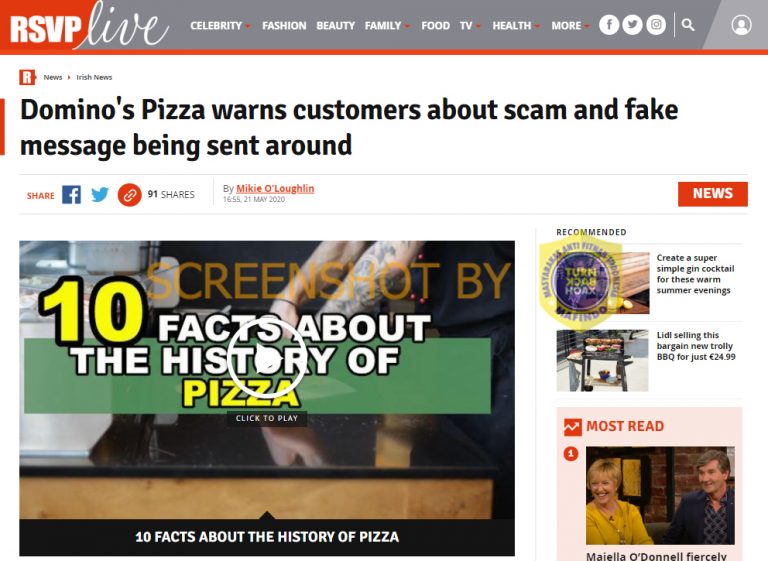Screen dimensions: 768x561
Task: Click the red R breadcrumb home icon
Action: tap(27, 77)
